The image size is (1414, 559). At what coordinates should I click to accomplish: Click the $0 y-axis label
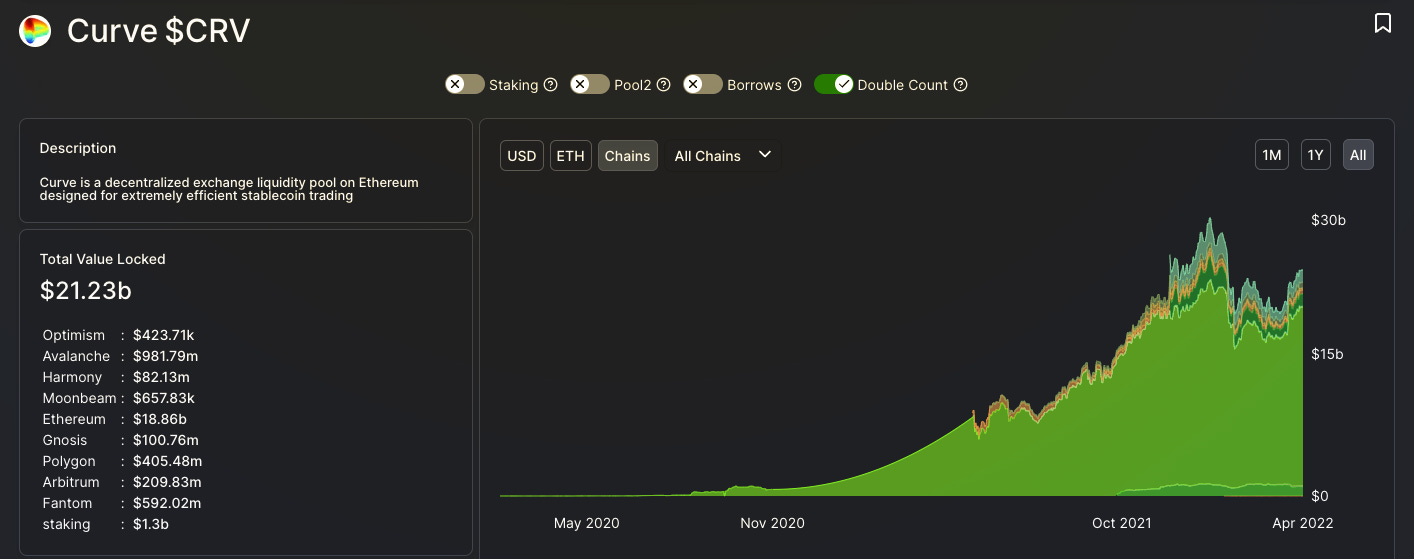click(1320, 496)
